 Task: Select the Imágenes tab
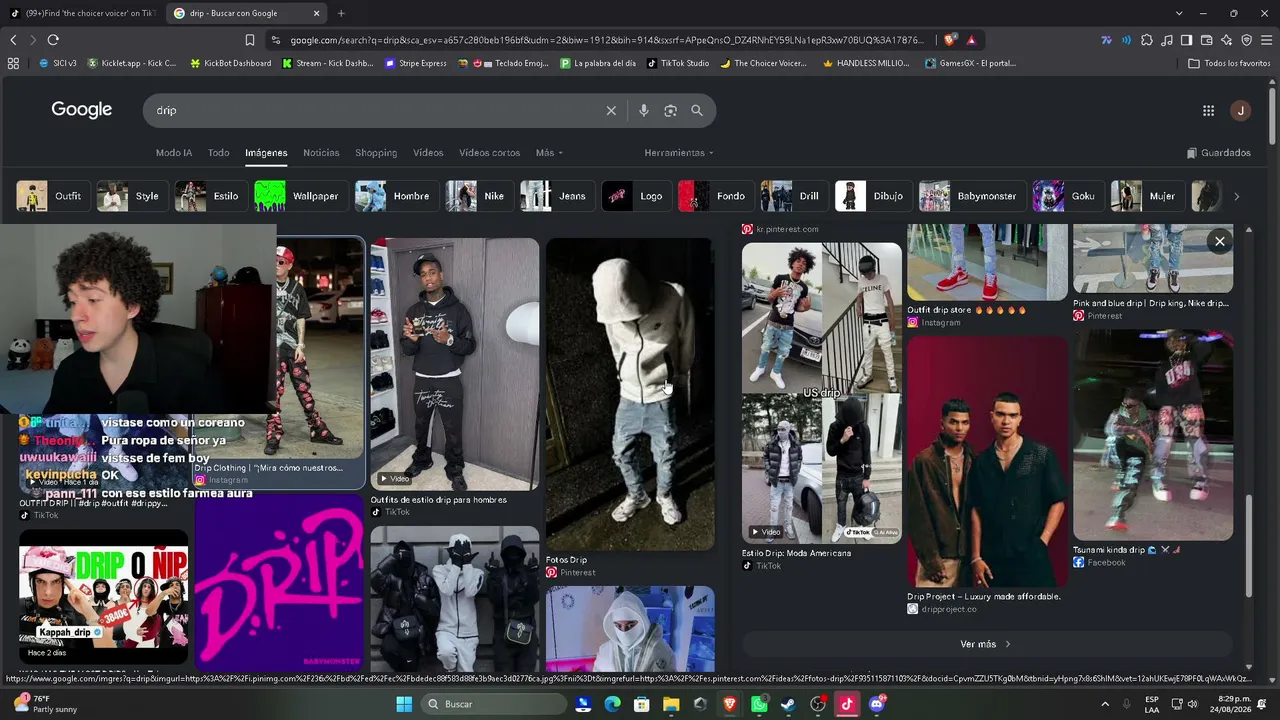click(x=266, y=153)
